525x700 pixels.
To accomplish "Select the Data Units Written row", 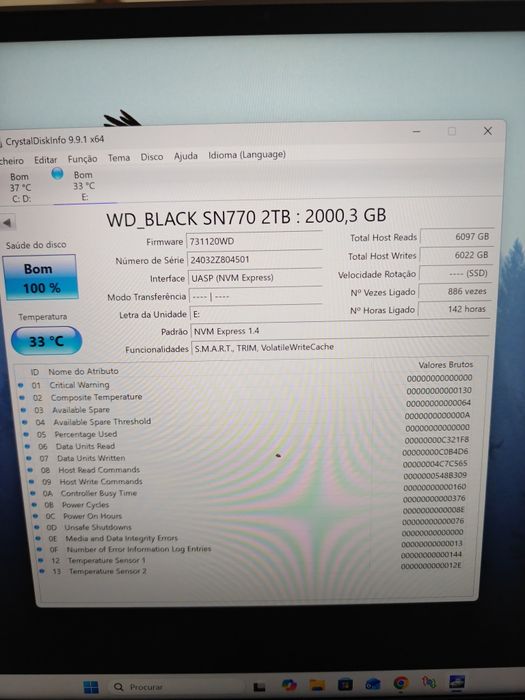I will tap(247, 456).
